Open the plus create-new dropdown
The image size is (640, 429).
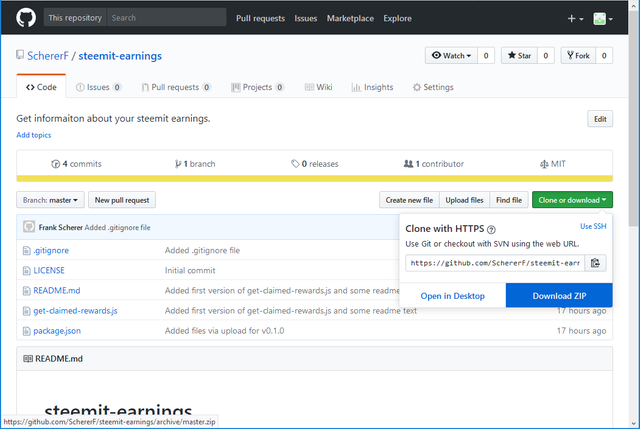tap(576, 19)
